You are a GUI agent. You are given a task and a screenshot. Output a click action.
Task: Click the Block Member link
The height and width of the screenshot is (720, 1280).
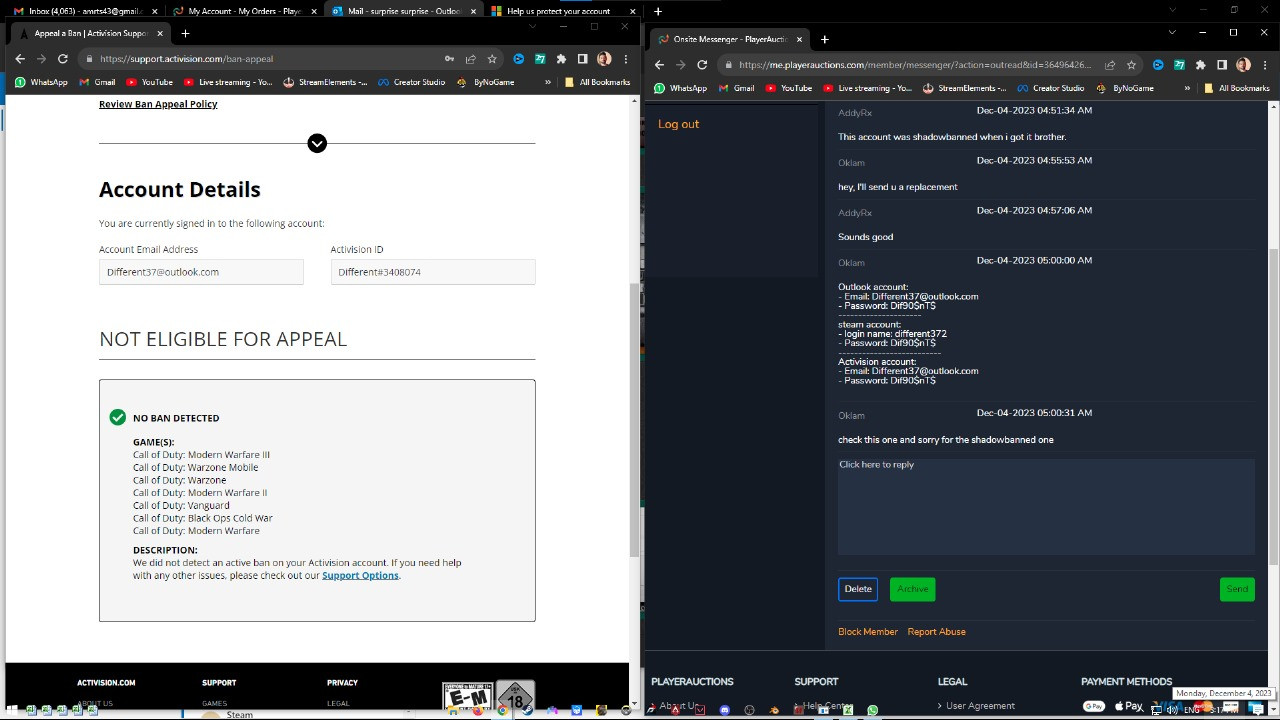[x=868, y=632]
